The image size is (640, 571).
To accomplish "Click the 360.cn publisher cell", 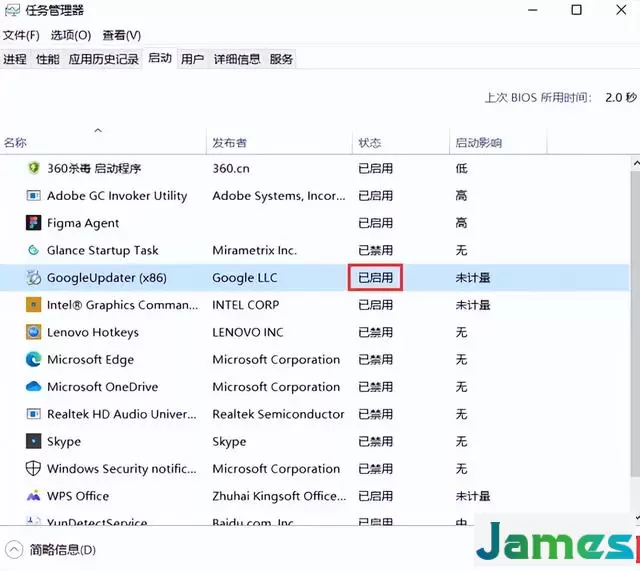I will coord(231,168).
